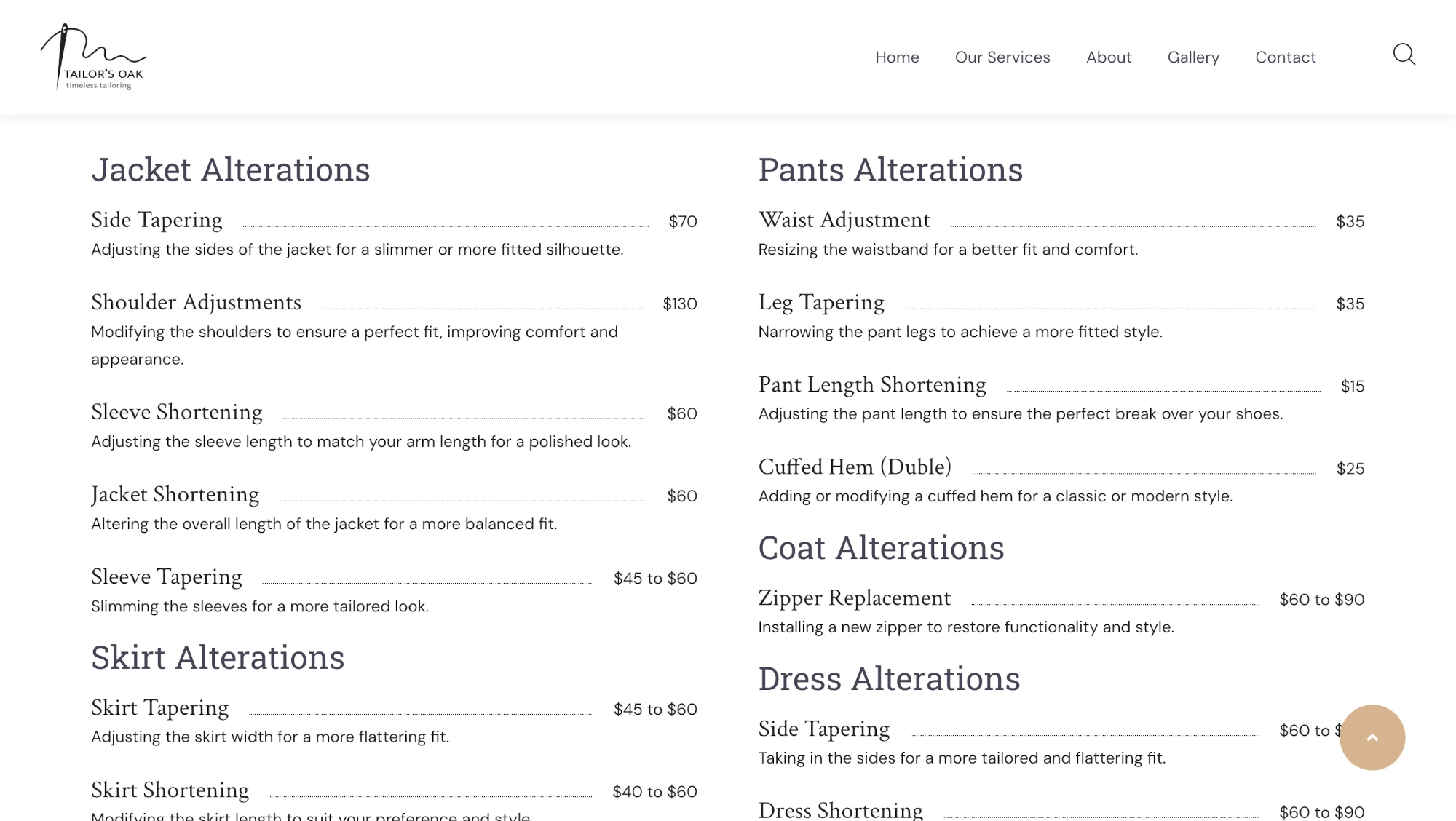
Task: Click the $70 jacket Side Tapering price
Action: pos(683,221)
